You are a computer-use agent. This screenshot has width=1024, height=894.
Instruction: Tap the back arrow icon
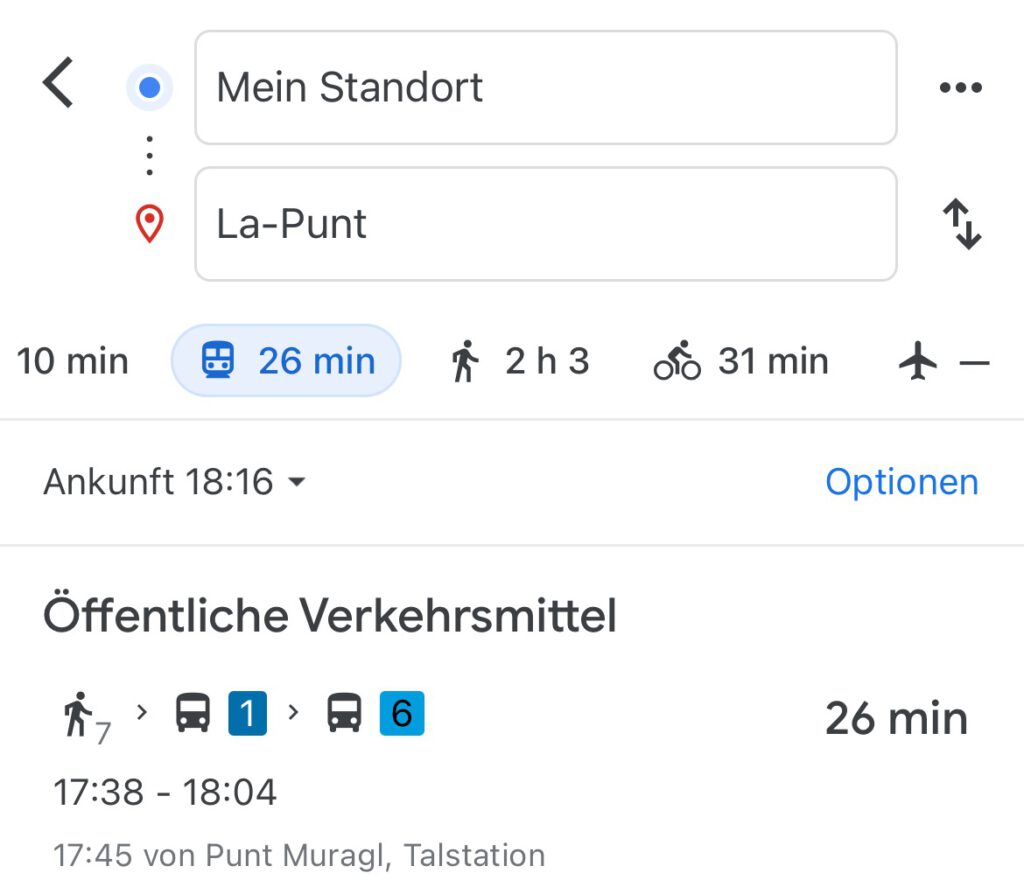[x=58, y=82]
